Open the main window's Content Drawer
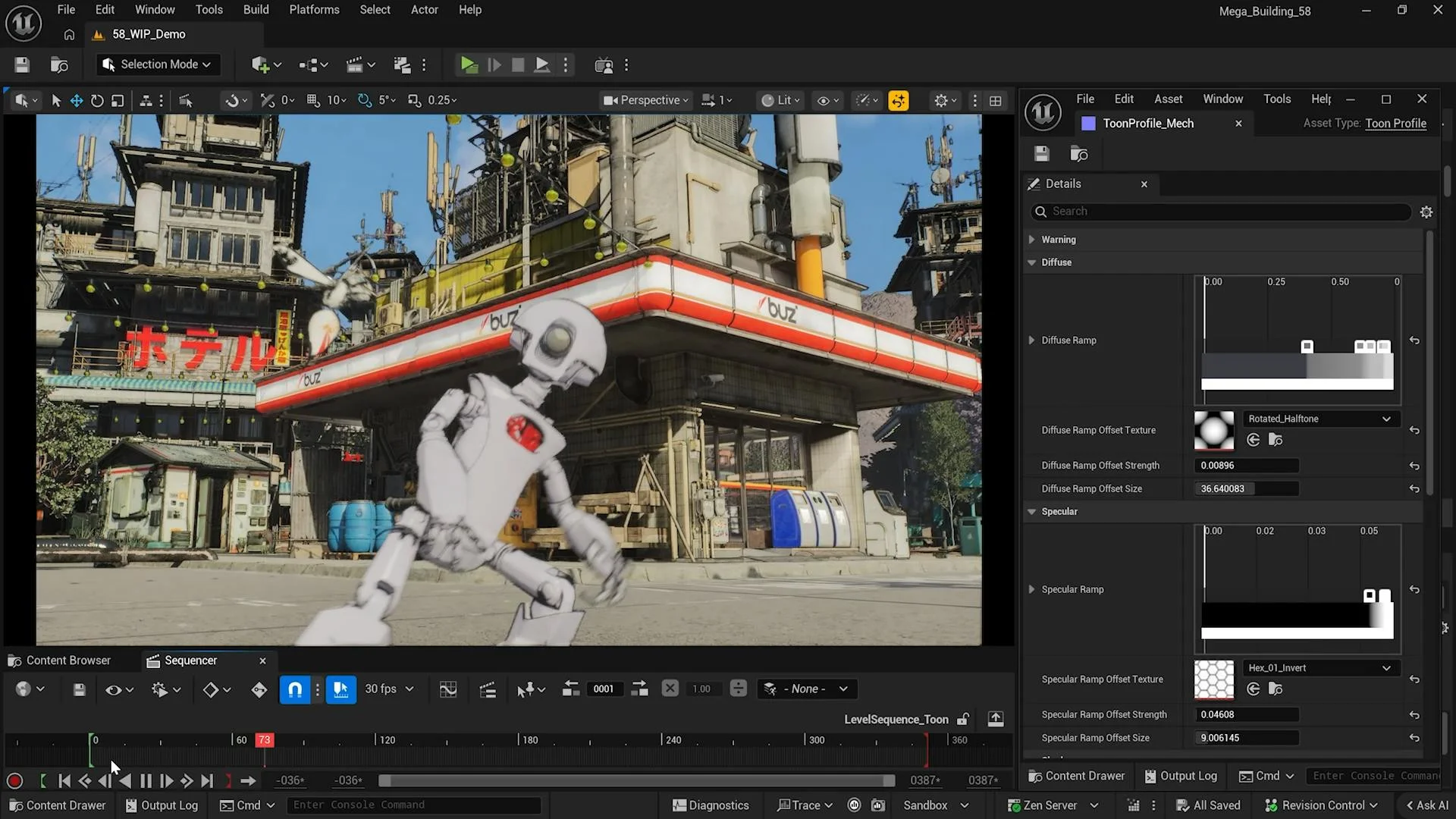This screenshot has height=819, width=1456. [57, 805]
